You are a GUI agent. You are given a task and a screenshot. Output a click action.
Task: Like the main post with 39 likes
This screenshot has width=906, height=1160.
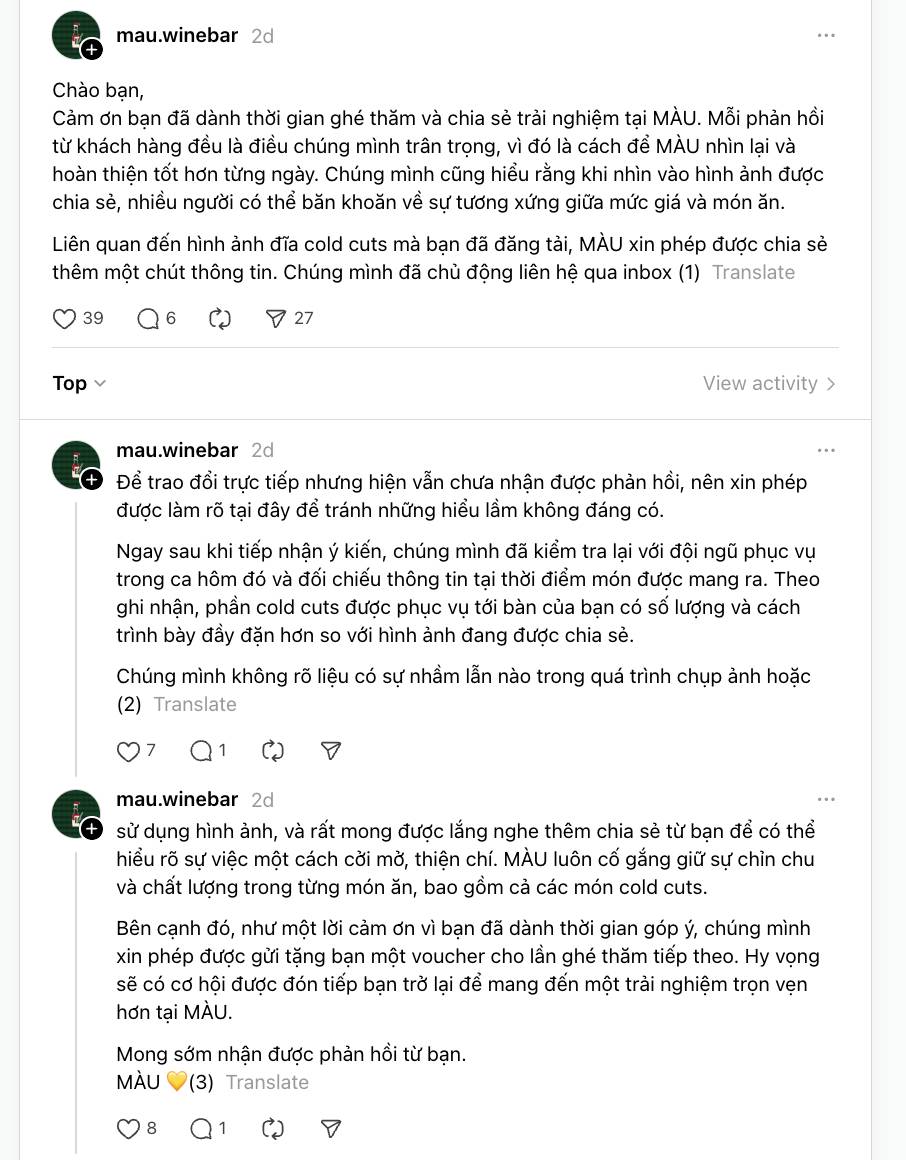(x=65, y=319)
